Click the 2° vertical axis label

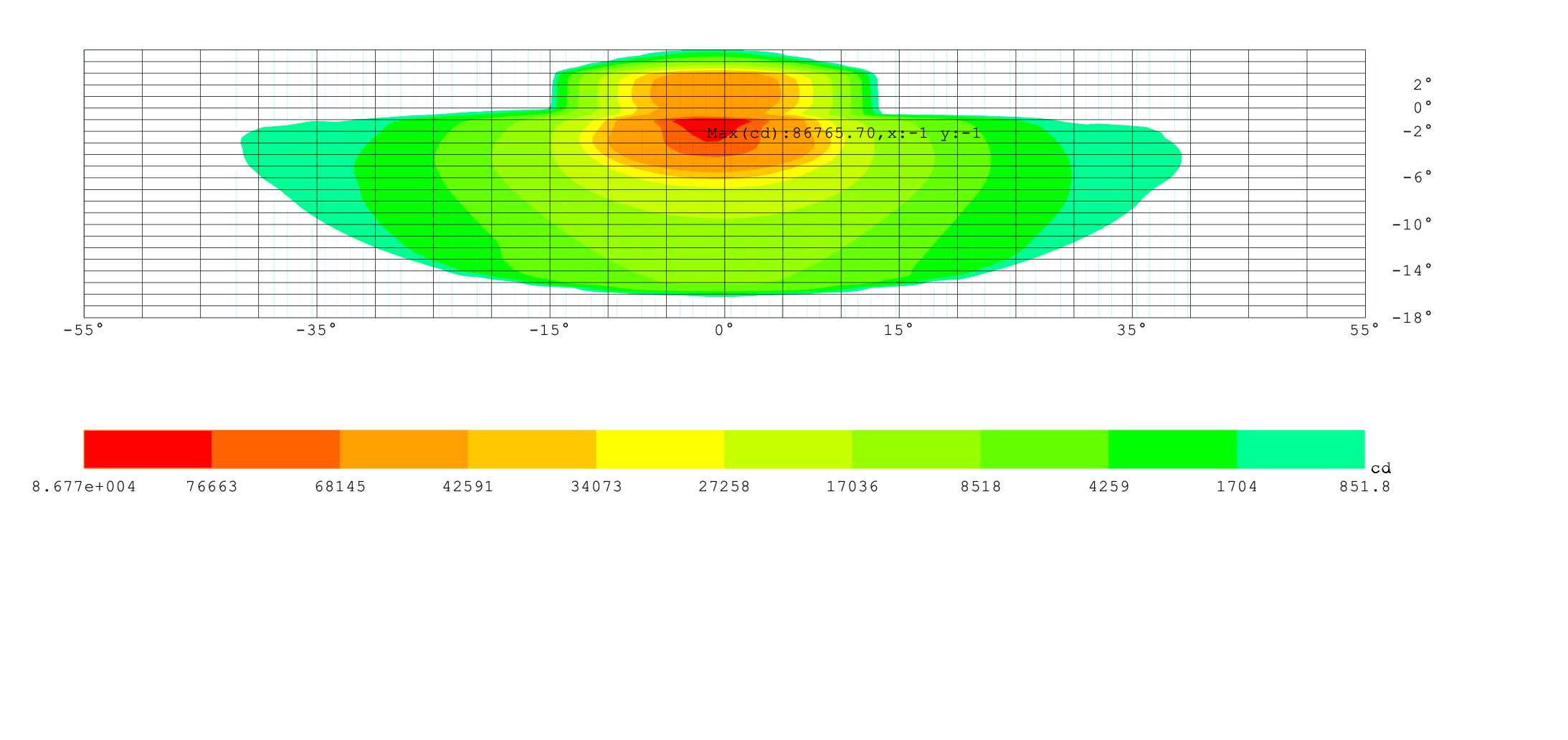[1423, 85]
